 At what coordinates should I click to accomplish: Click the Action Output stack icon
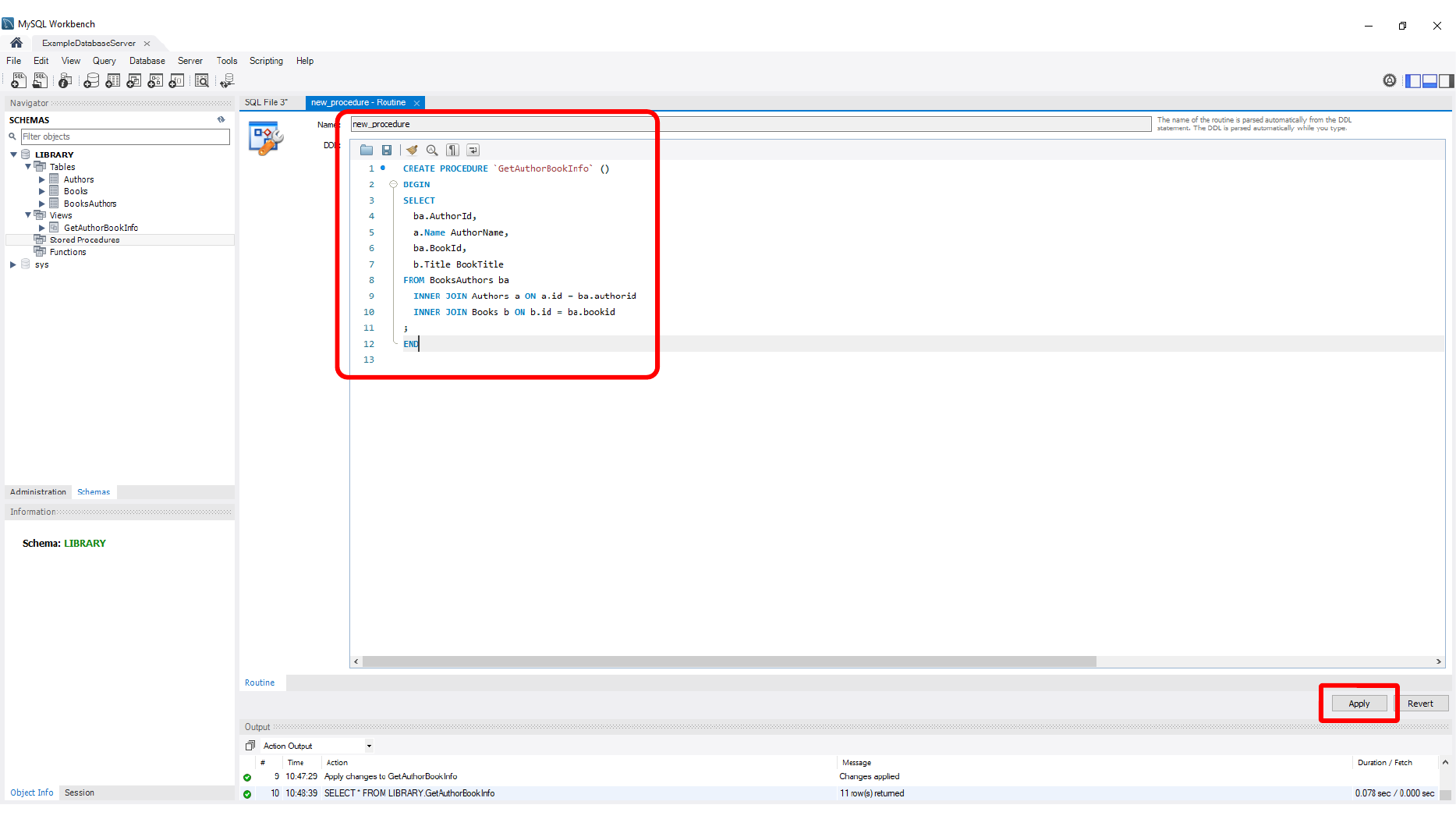(x=250, y=746)
